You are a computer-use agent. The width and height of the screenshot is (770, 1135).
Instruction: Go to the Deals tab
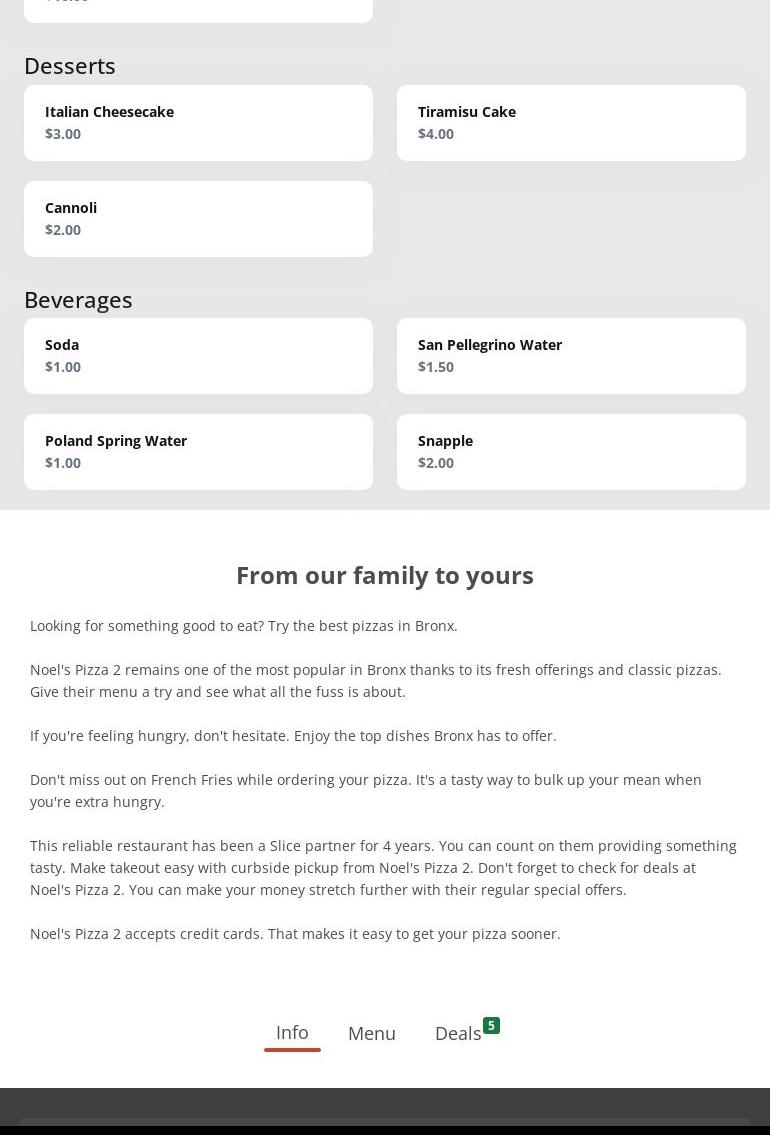(458, 1033)
